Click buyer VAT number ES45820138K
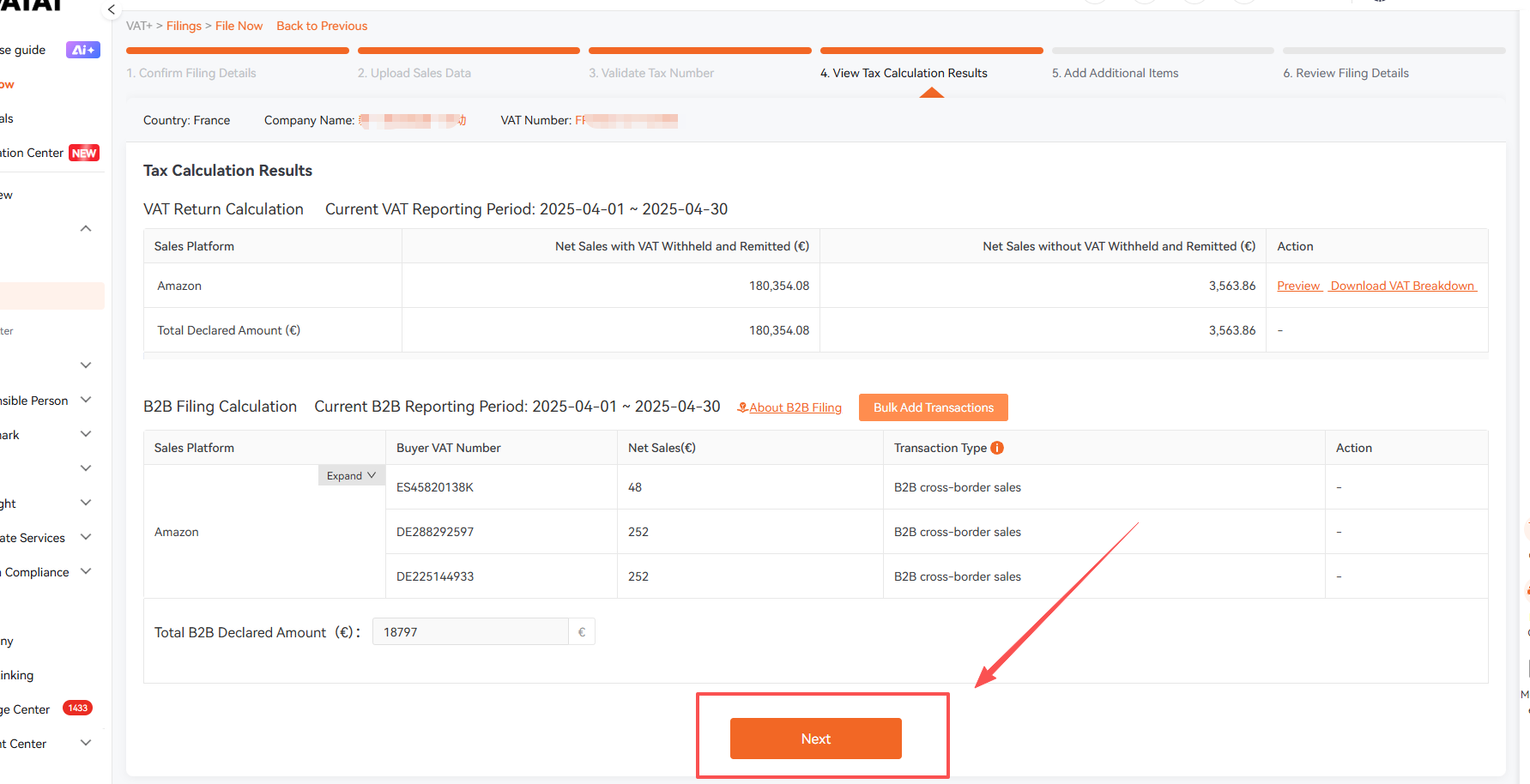 435,487
